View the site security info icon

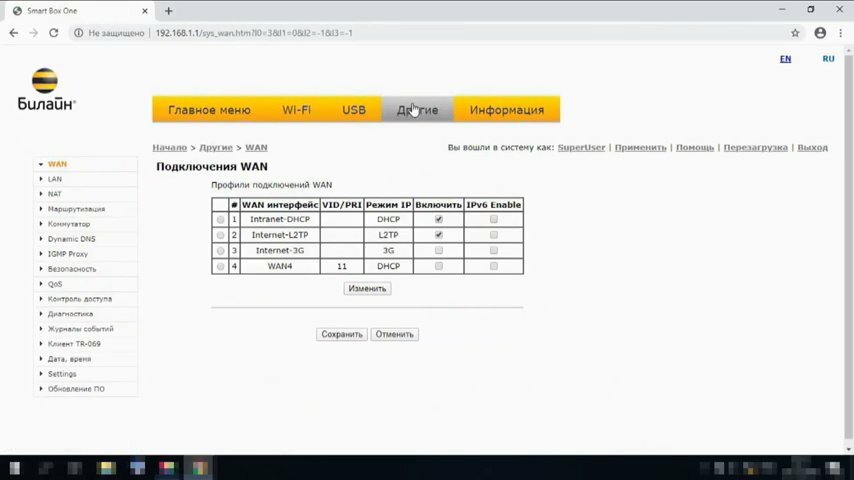click(78, 33)
